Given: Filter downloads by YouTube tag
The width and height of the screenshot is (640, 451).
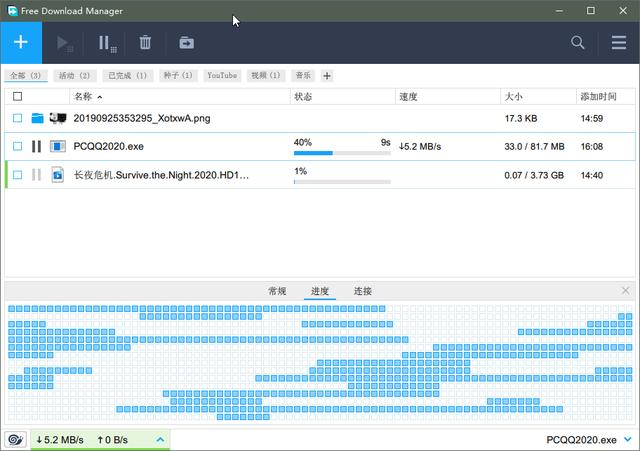Looking at the screenshot, I should click(222, 76).
